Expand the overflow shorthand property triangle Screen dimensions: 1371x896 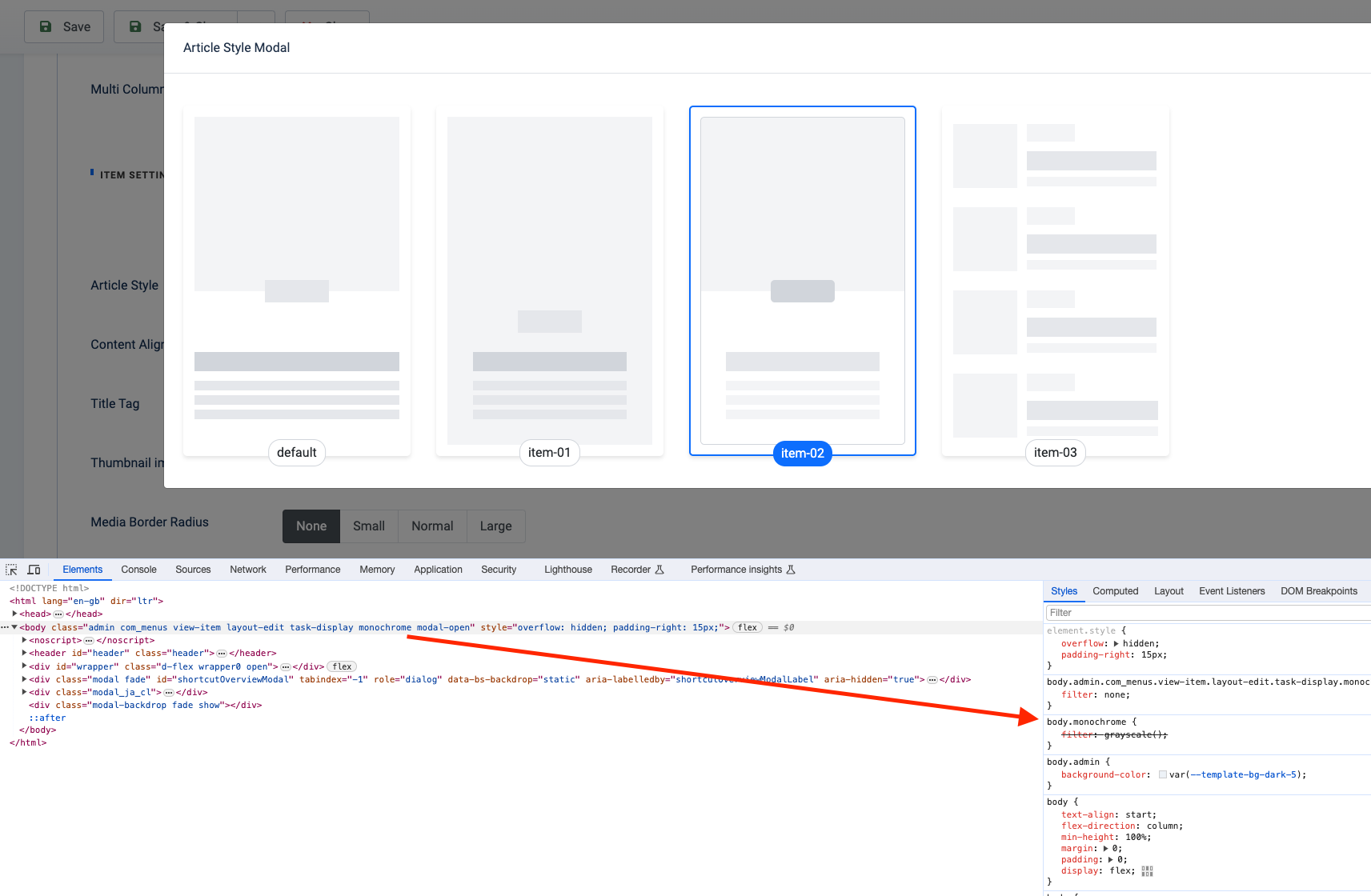click(1116, 643)
